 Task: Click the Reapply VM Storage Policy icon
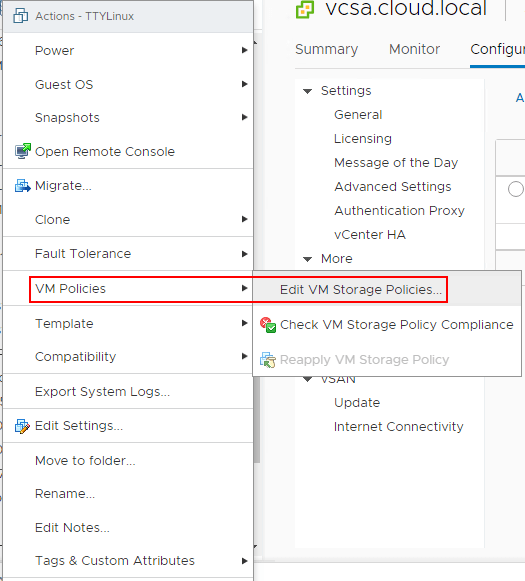coord(268,360)
